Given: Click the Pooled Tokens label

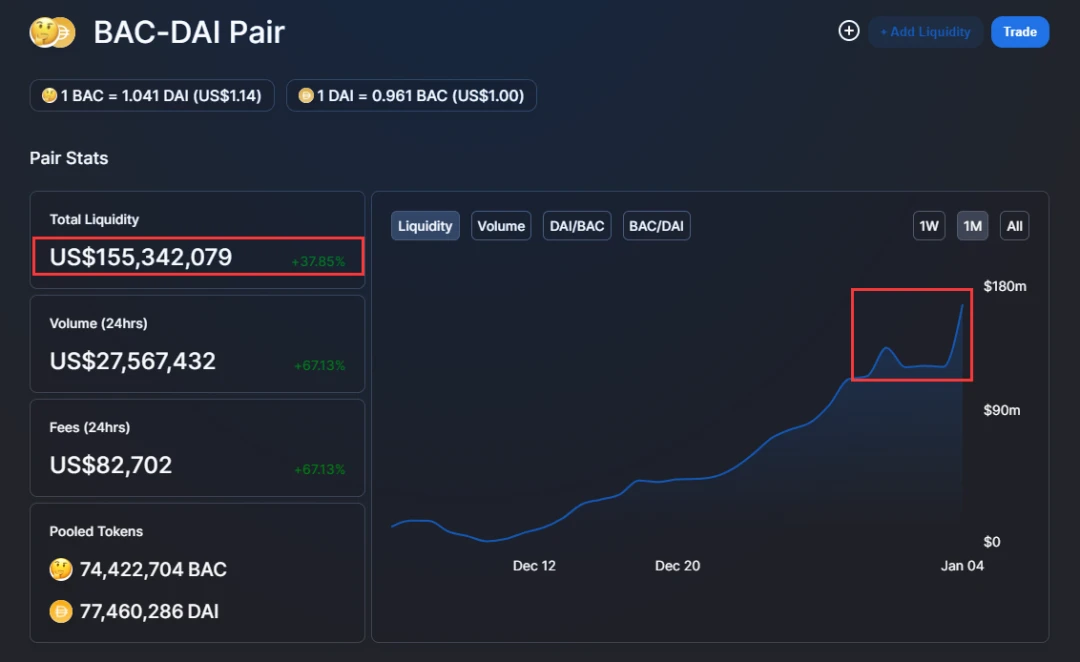Looking at the screenshot, I should tap(96, 531).
